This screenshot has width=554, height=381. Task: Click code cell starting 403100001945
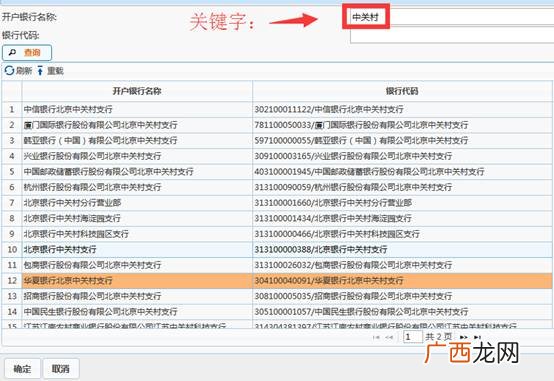click(402, 172)
